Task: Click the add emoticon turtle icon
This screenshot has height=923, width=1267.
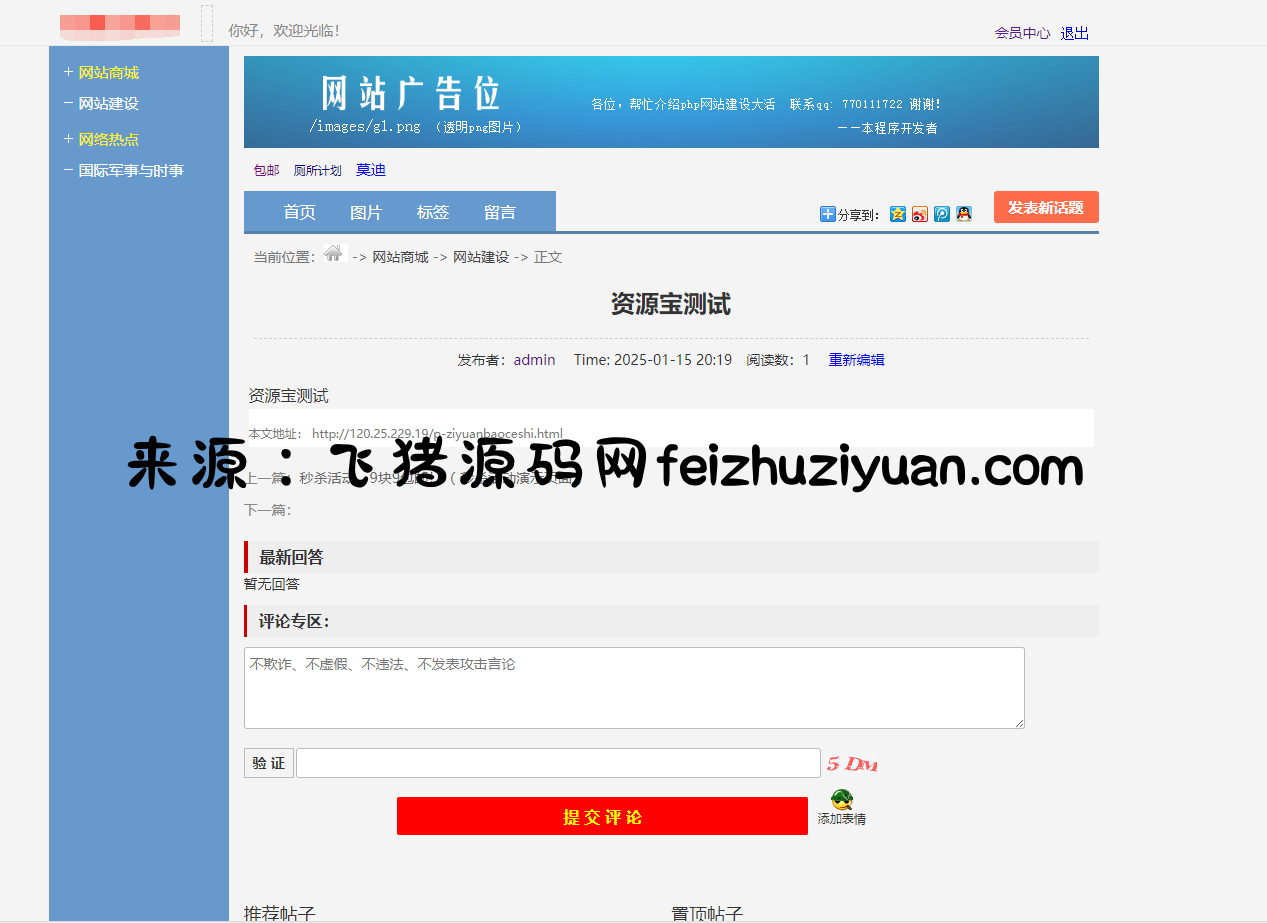Action: click(842, 800)
